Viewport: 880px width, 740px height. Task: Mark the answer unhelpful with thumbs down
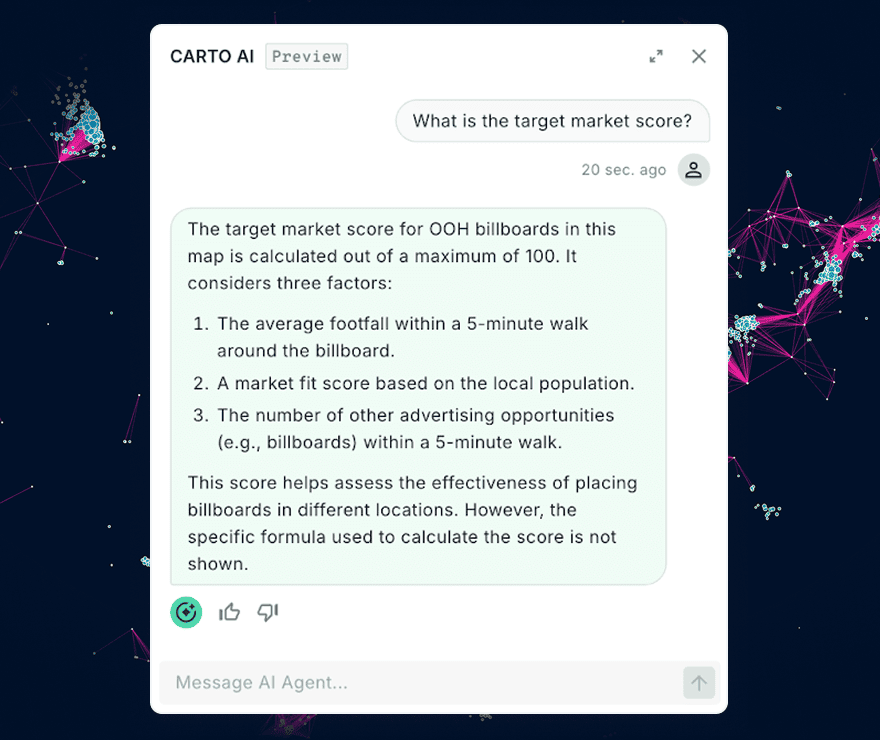click(x=266, y=612)
